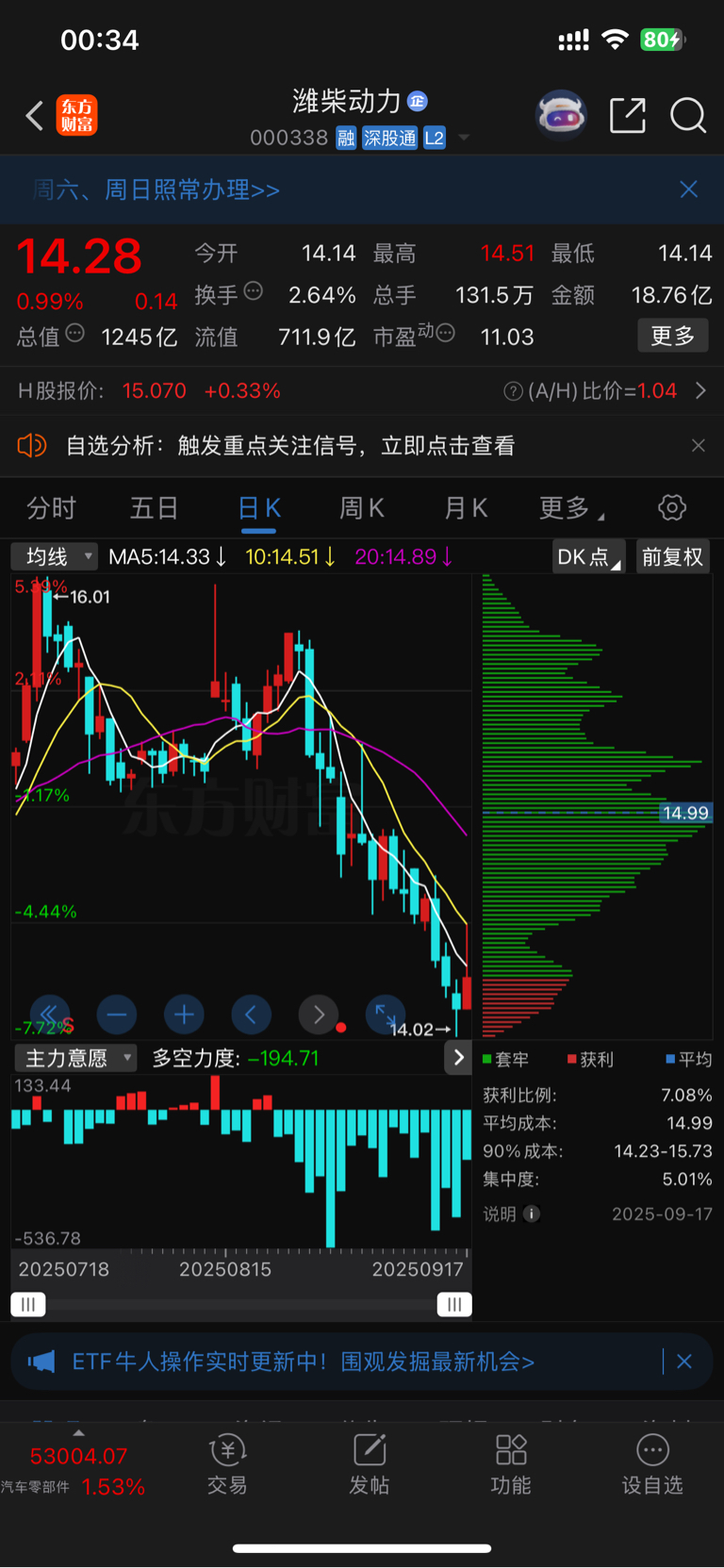Collapse chip panel with arrow button
Screen dimensions: 724x1568
[458, 1058]
